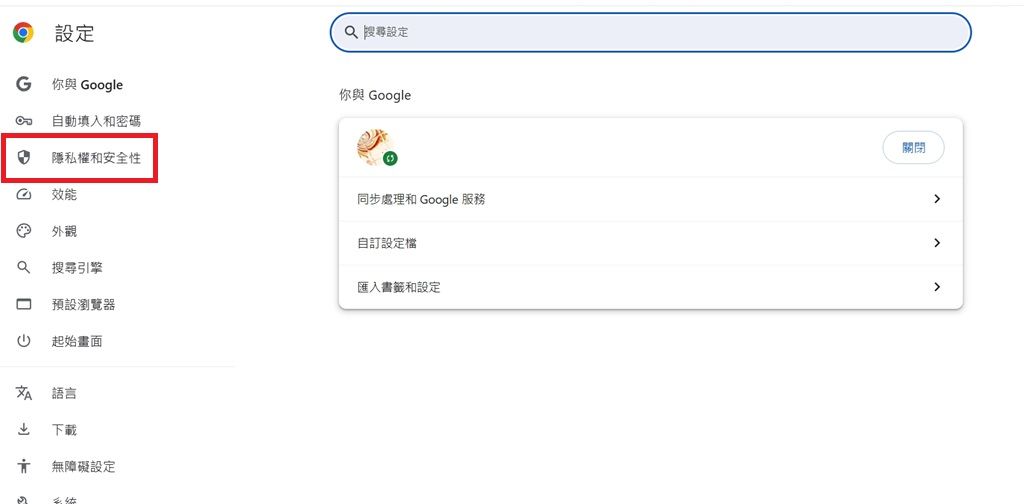This screenshot has width=1024, height=504.
Task: Click the magnifier icon beside 搜尋引擎
Action: point(24,268)
